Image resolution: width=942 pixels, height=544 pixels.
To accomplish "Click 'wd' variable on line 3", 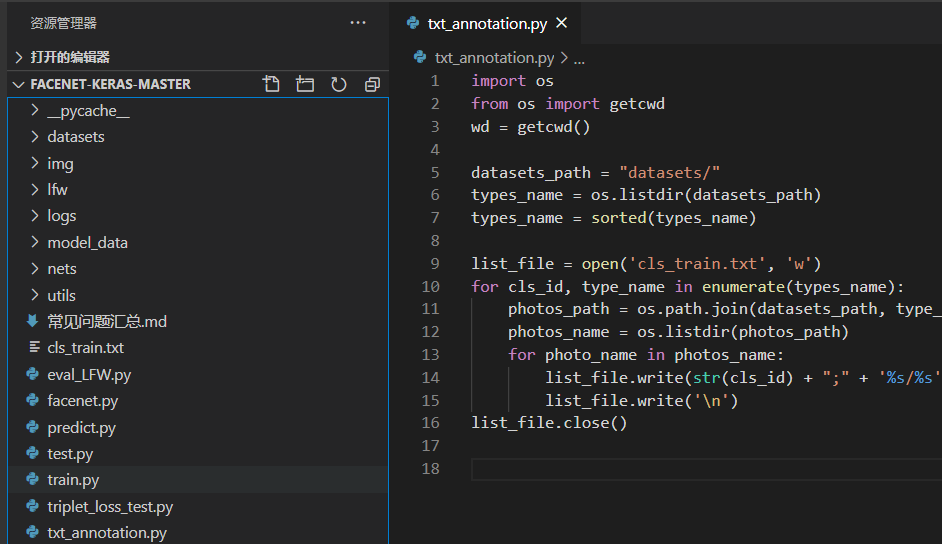I will (x=480, y=127).
